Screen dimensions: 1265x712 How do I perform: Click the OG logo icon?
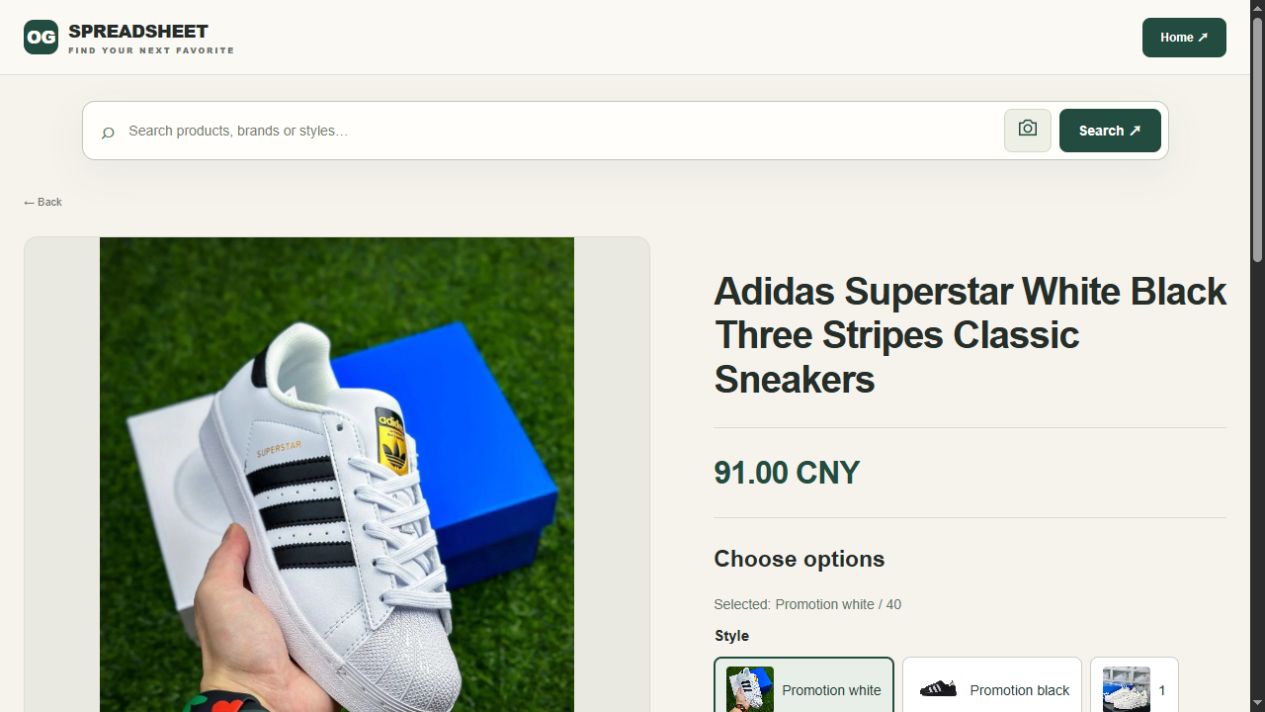(41, 37)
